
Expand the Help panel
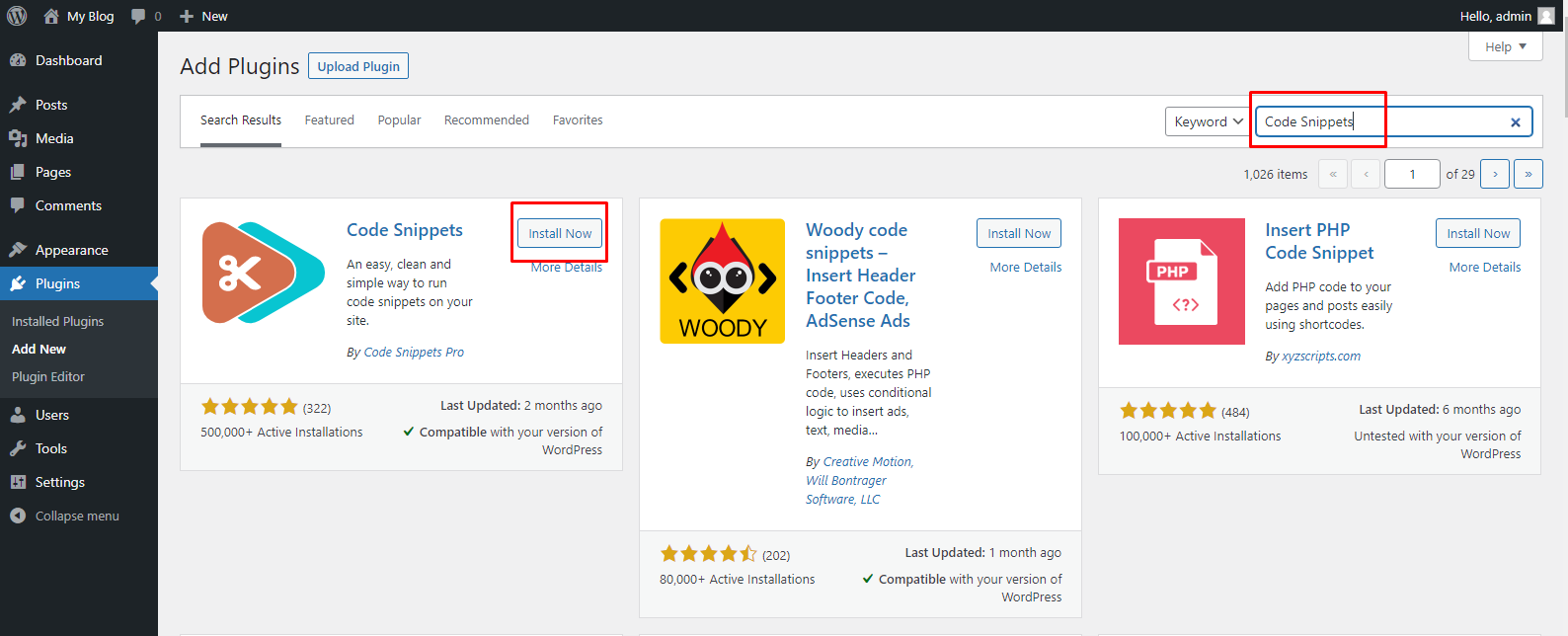coord(1506,46)
